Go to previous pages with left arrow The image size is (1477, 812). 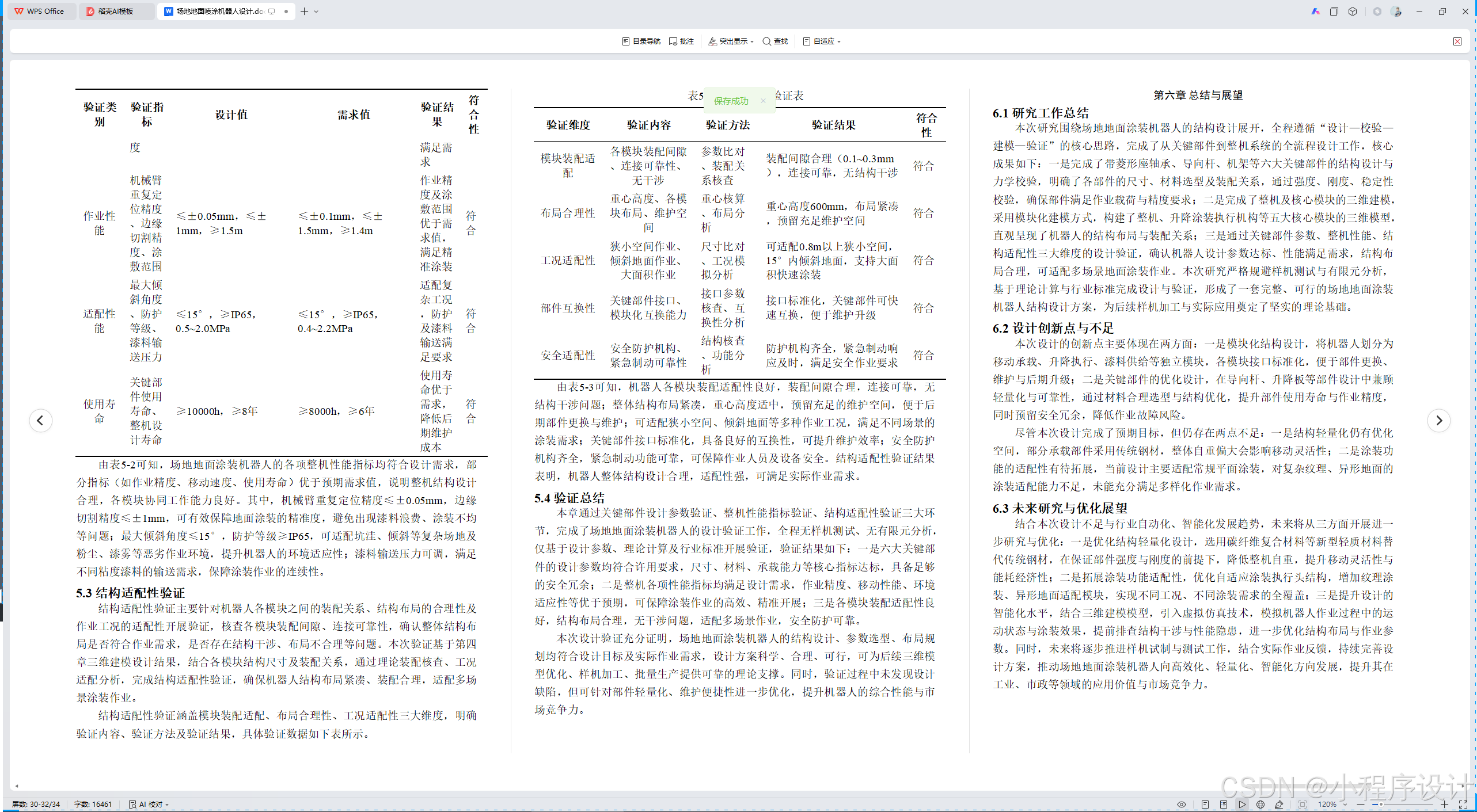tap(40, 421)
